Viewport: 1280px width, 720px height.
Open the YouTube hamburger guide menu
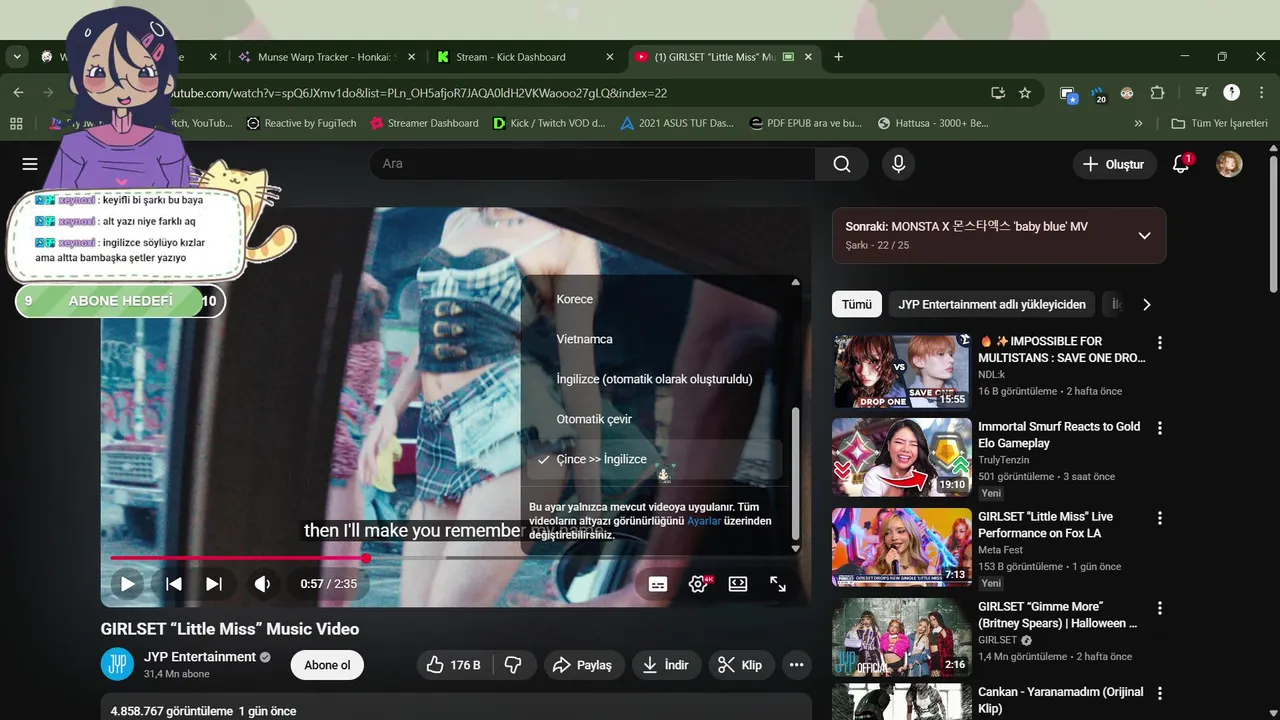[x=30, y=164]
